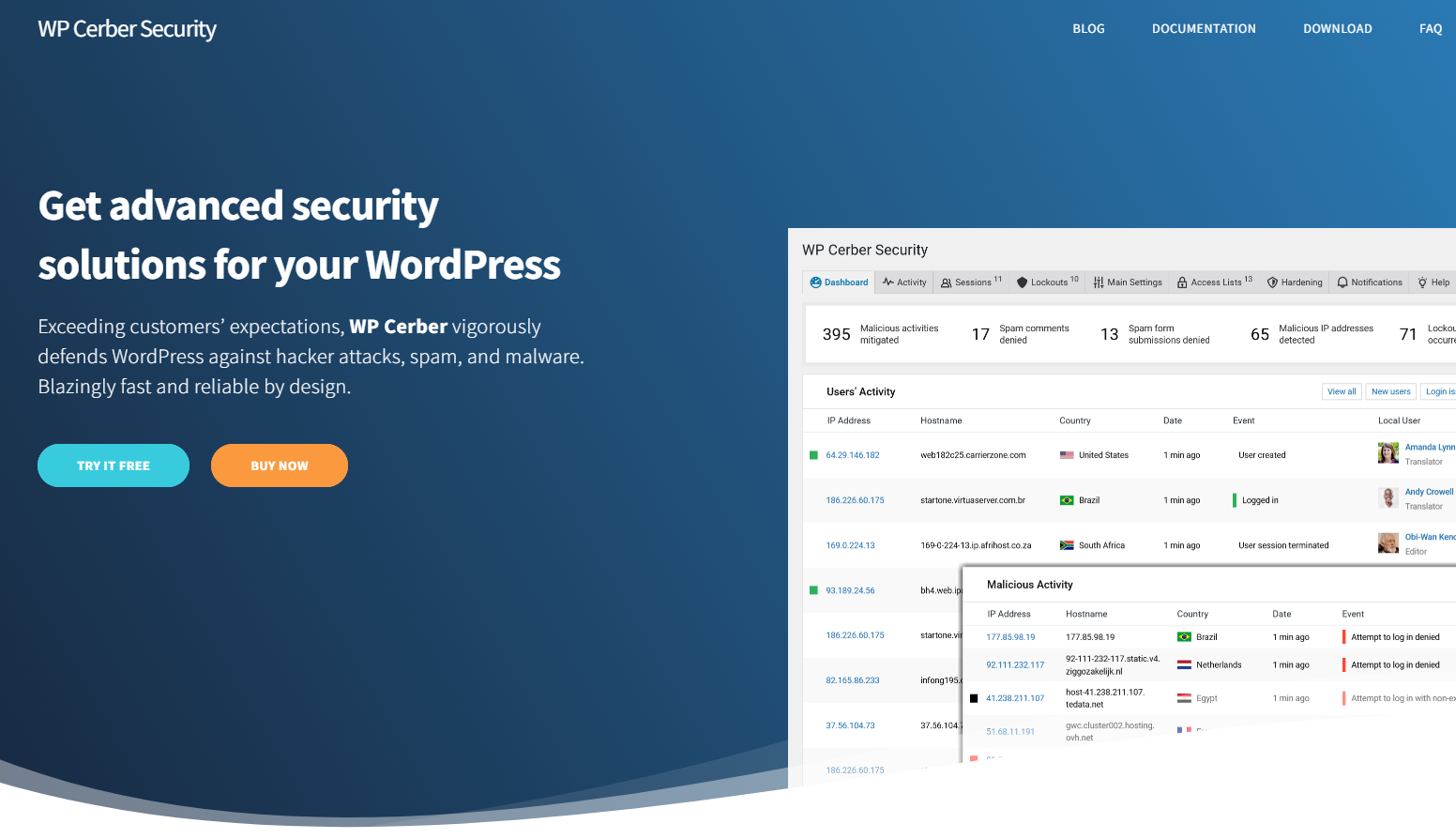Screen dimensions: 1456x839
Task: Click the New users filter button
Action: [1390, 391]
